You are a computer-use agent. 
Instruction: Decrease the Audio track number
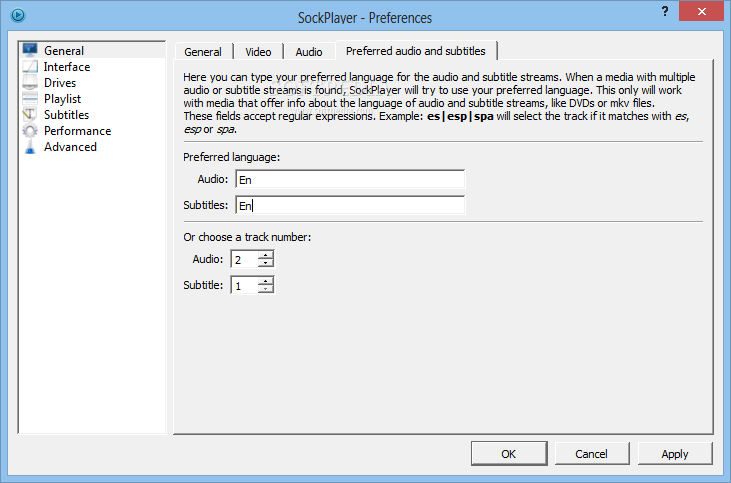pos(266,263)
